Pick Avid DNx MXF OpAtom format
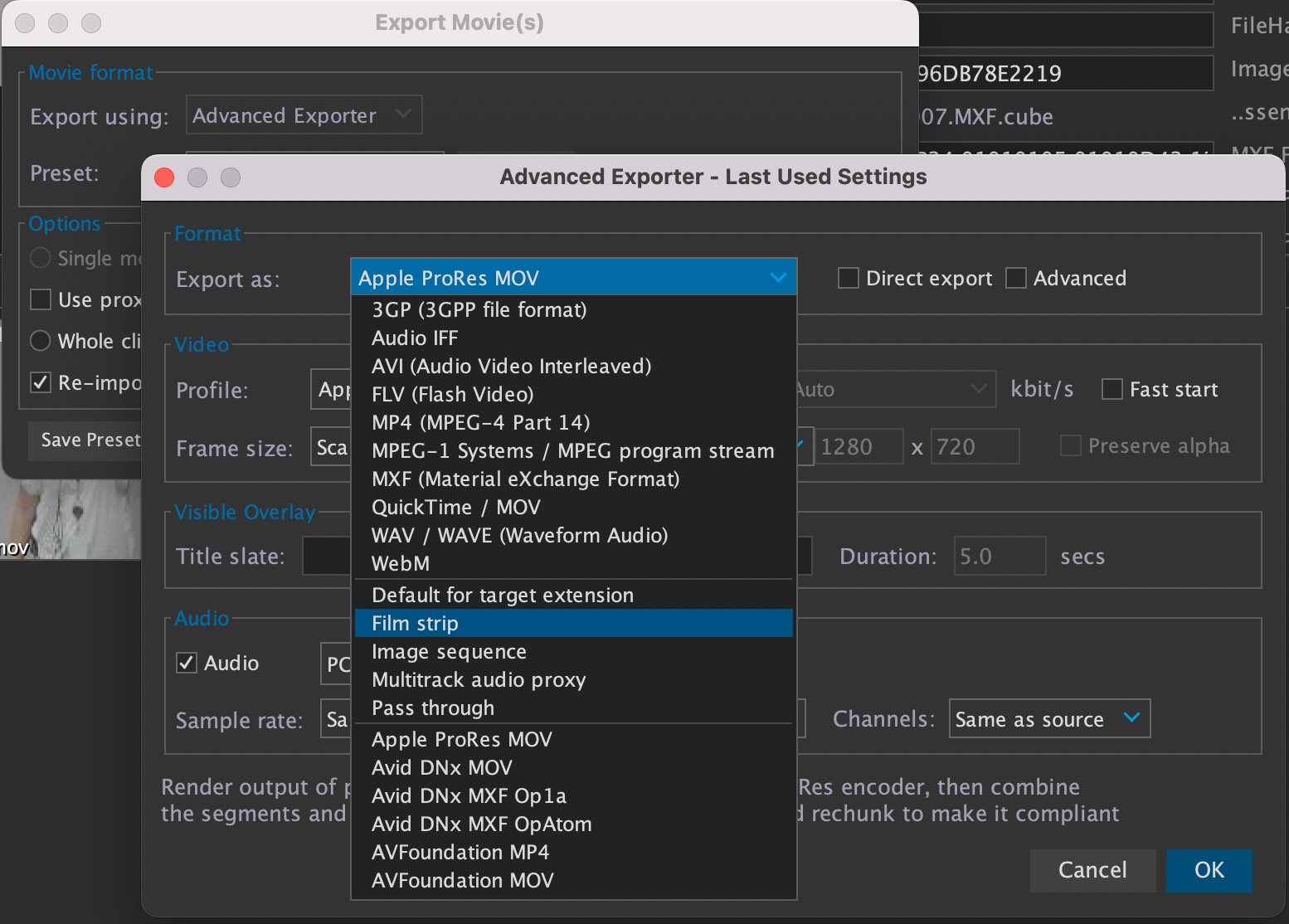 coord(573,824)
